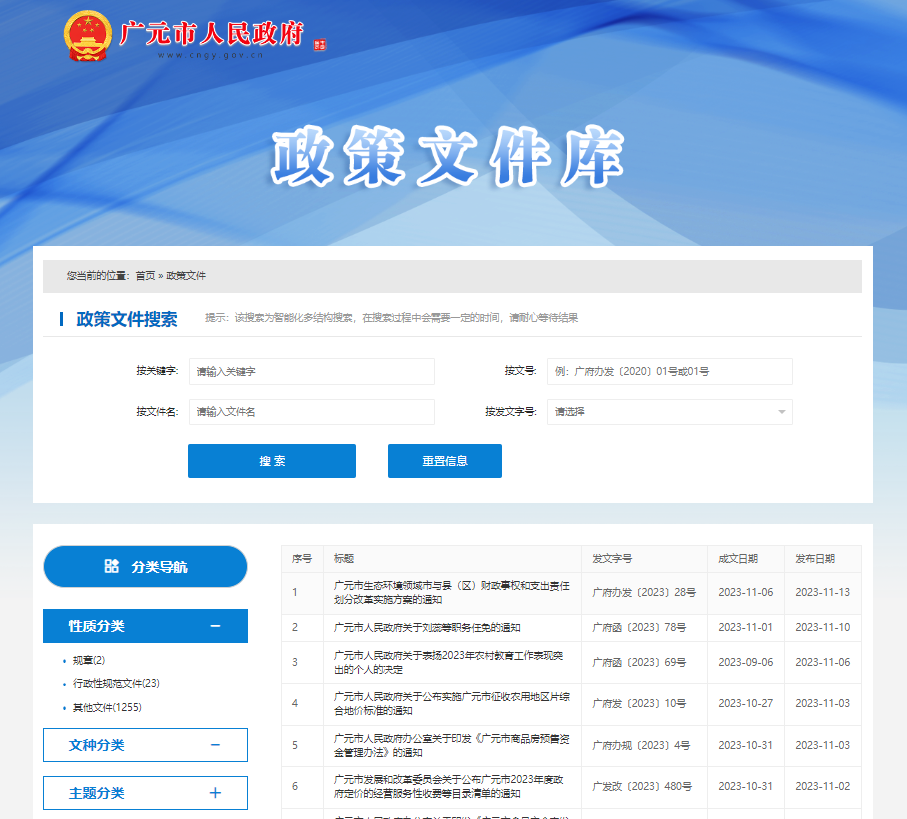Click into the 按文号 document number field
The width and height of the screenshot is (907, 819).
[669, 371]
